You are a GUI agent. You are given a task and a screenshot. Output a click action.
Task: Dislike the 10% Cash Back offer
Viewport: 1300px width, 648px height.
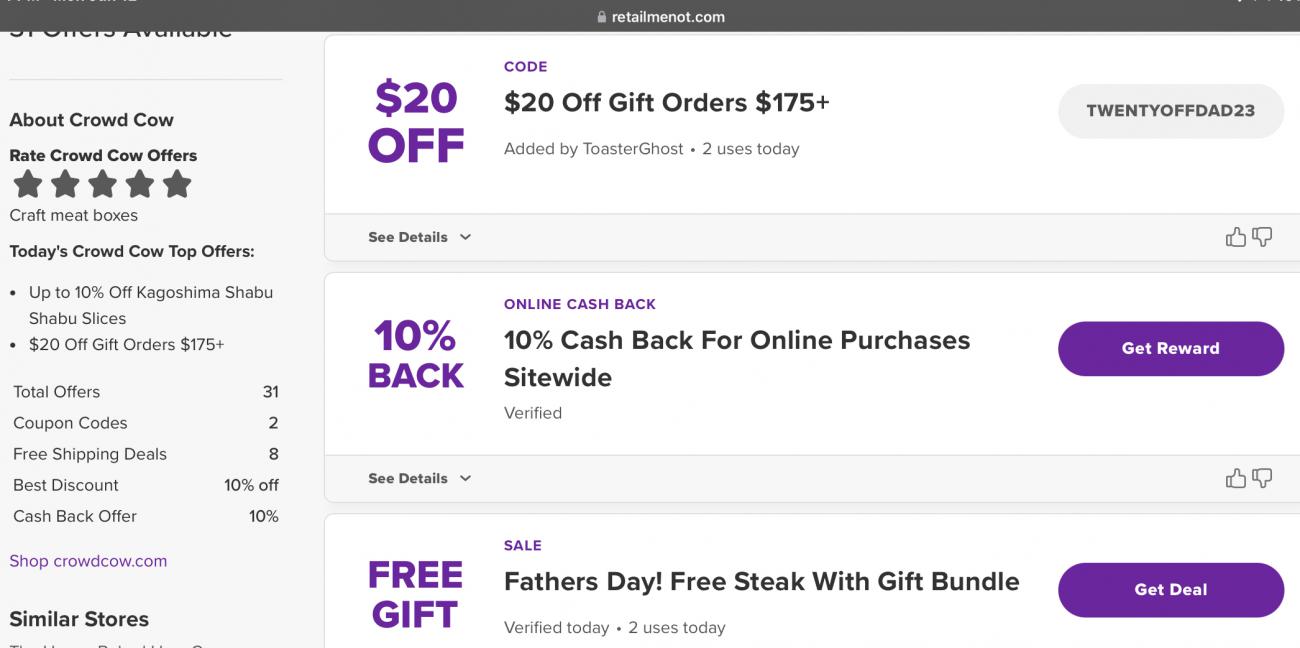(1262, 478)
